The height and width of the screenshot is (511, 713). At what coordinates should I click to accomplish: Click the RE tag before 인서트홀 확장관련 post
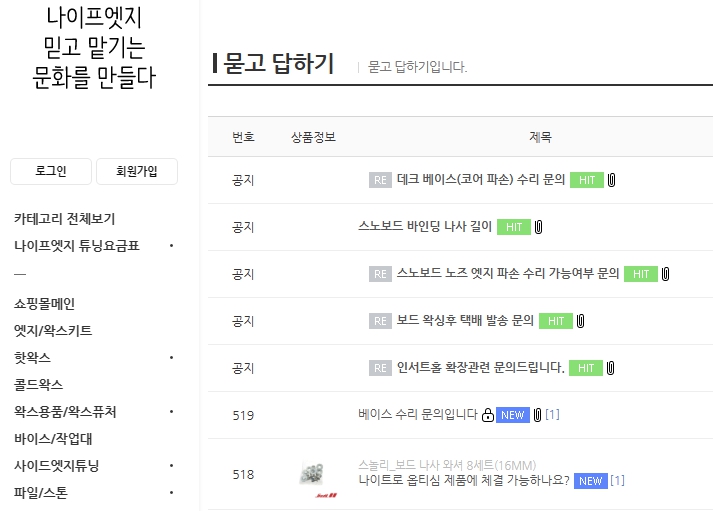(380, 368)
